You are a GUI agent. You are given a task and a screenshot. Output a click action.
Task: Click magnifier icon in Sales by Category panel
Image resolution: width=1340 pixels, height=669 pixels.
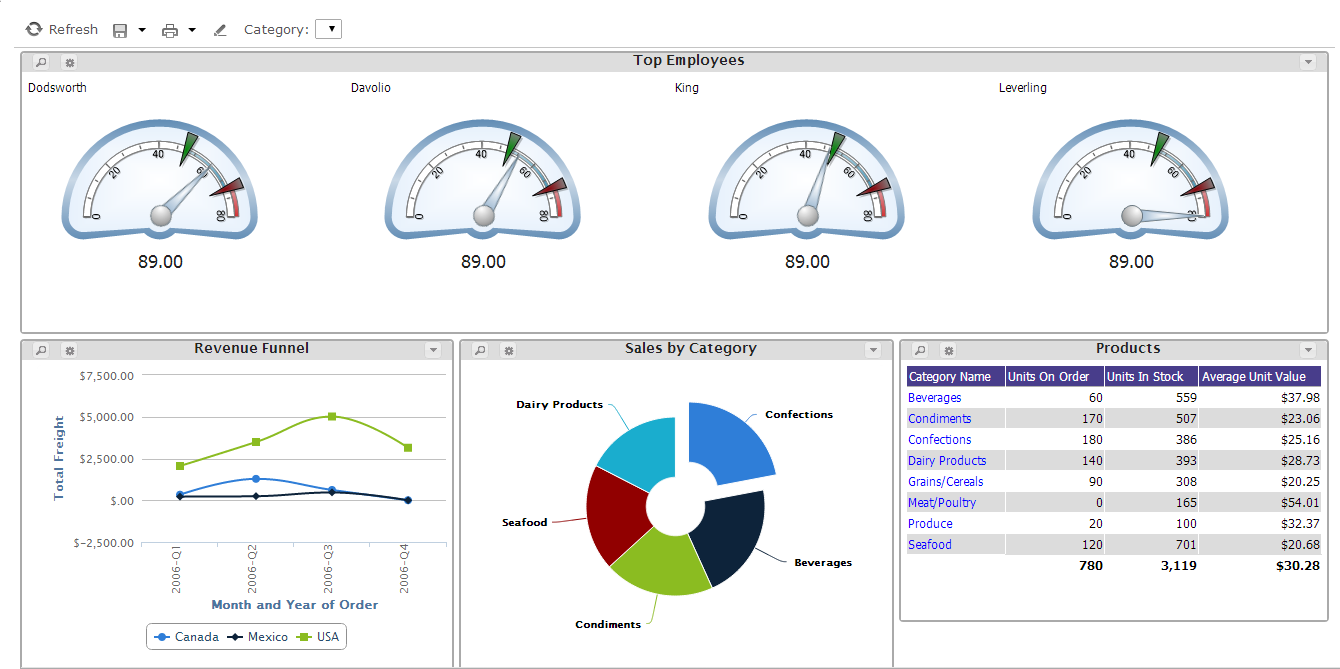click(480, 350)
